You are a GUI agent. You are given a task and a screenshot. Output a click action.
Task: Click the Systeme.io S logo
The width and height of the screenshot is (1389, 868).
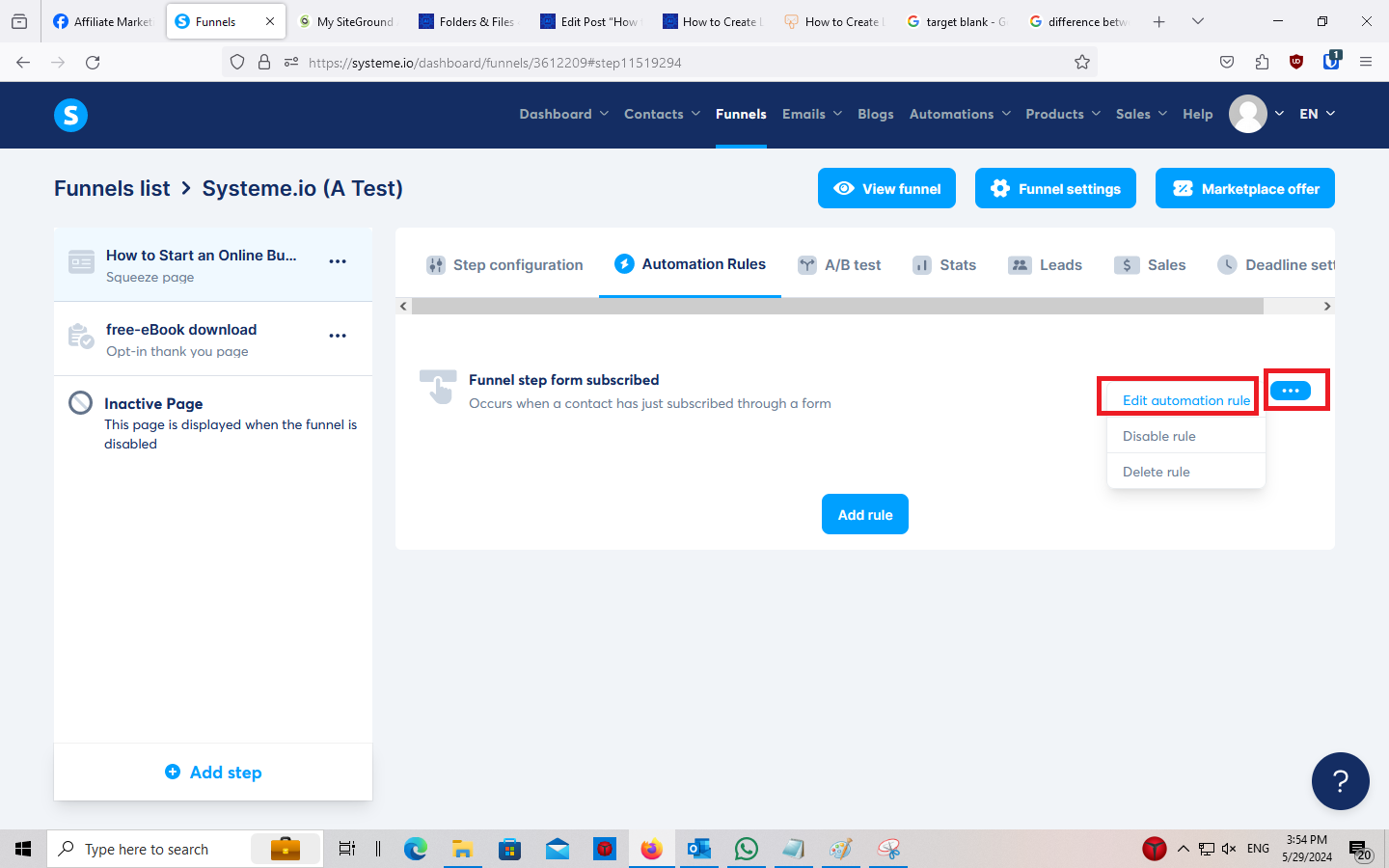[70, 115]
